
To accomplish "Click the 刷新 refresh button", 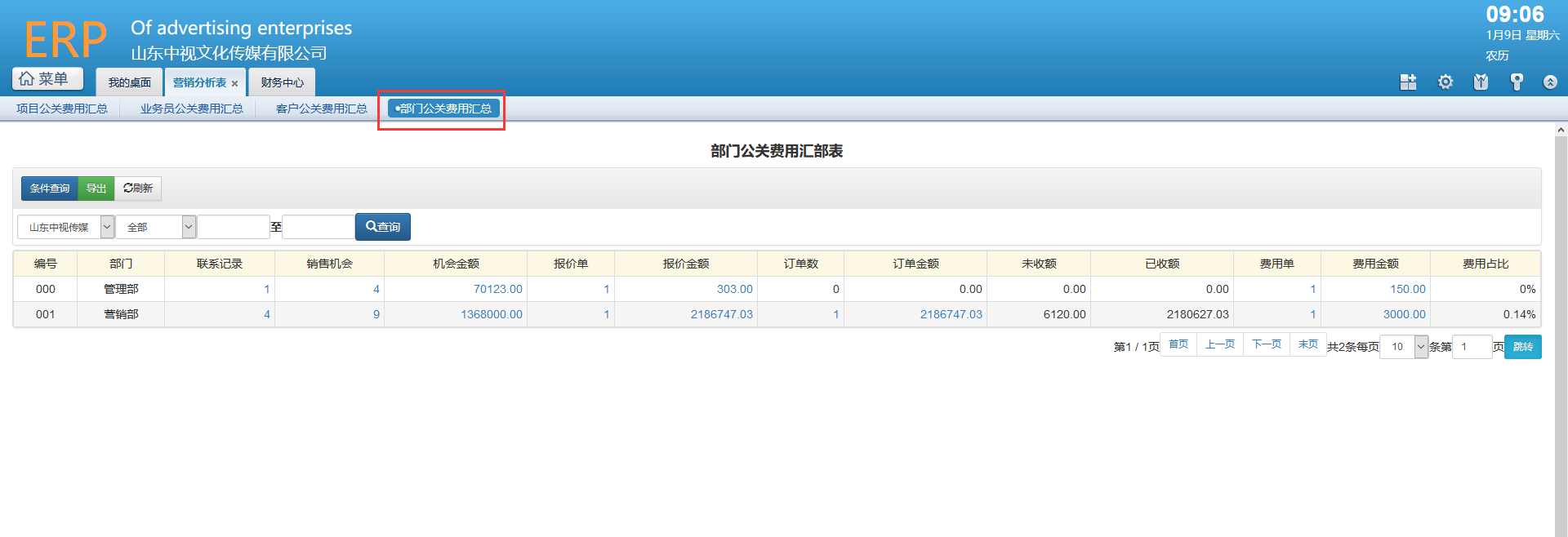I will click(x=138, y=189).
